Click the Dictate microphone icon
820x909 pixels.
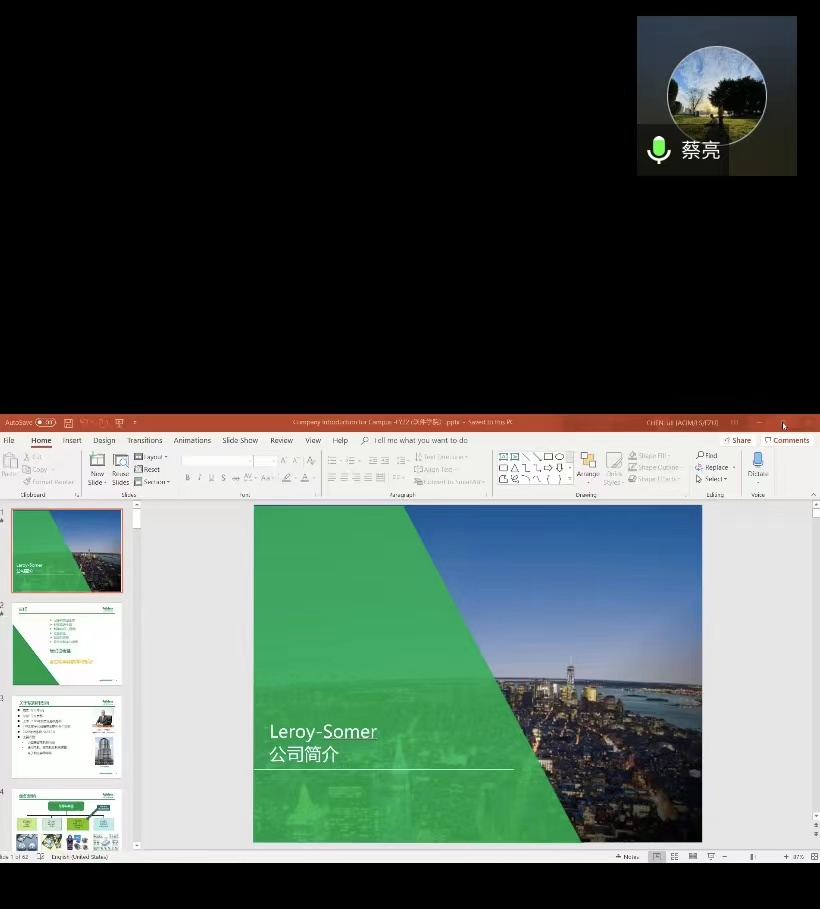coord(758,461)
